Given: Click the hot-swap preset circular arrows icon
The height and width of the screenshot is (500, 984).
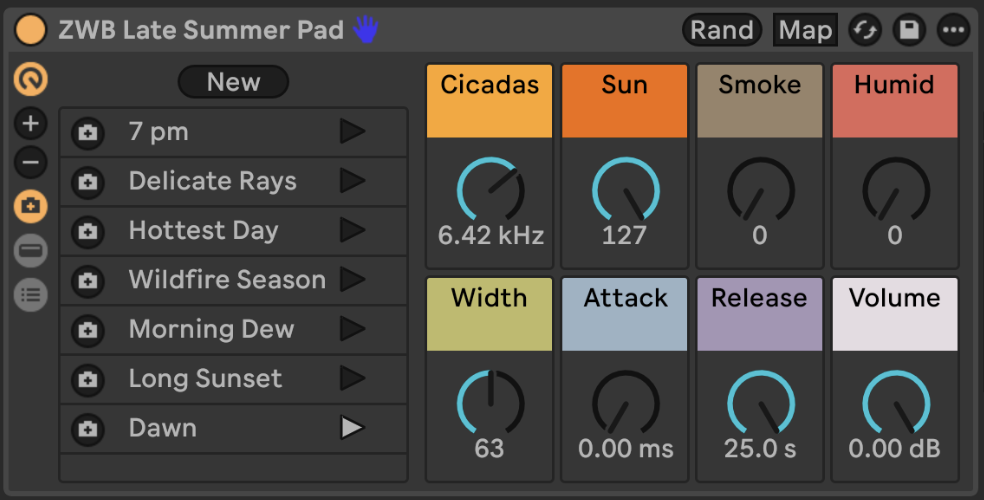Looking at the screenshot, I should click(865, 30).
